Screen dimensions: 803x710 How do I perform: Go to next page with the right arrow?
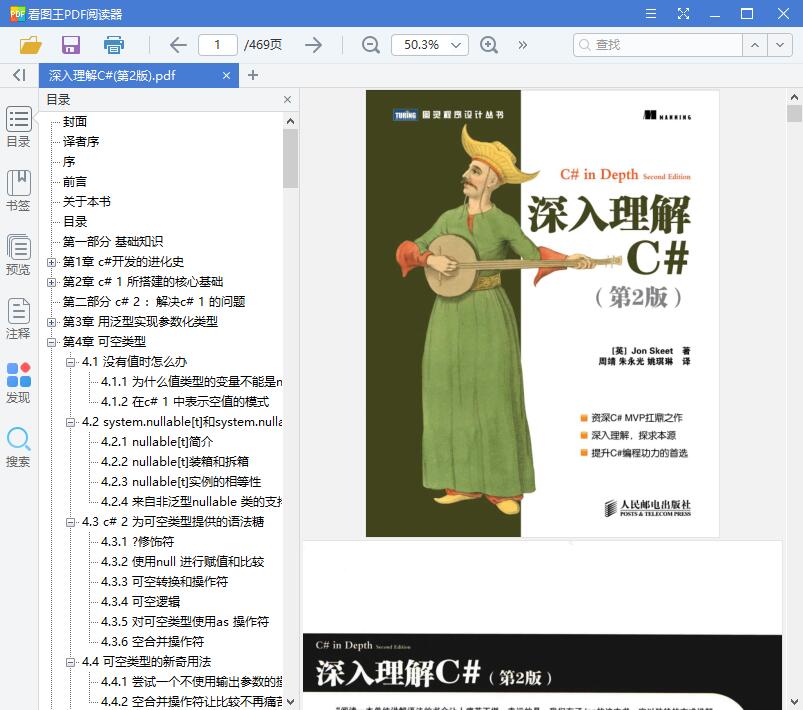pos(313,45)
